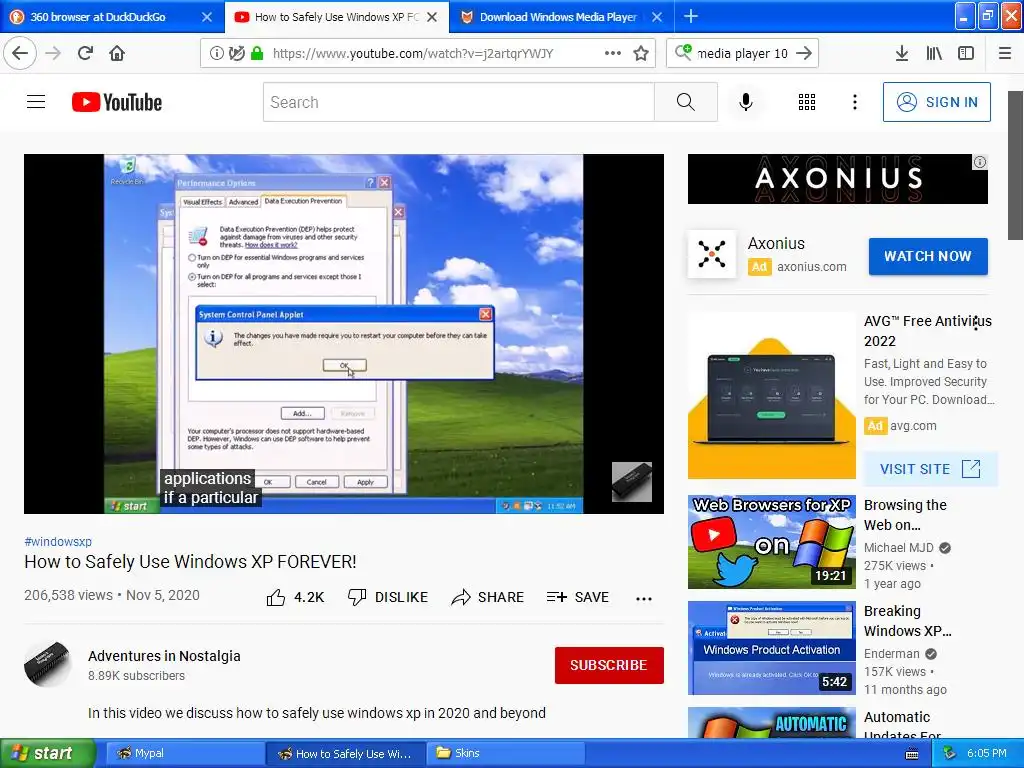Viewport: 1024px width, 768px height.
Task: Click the page vertical scrollbar thumb
Action: coord(1016,165)
